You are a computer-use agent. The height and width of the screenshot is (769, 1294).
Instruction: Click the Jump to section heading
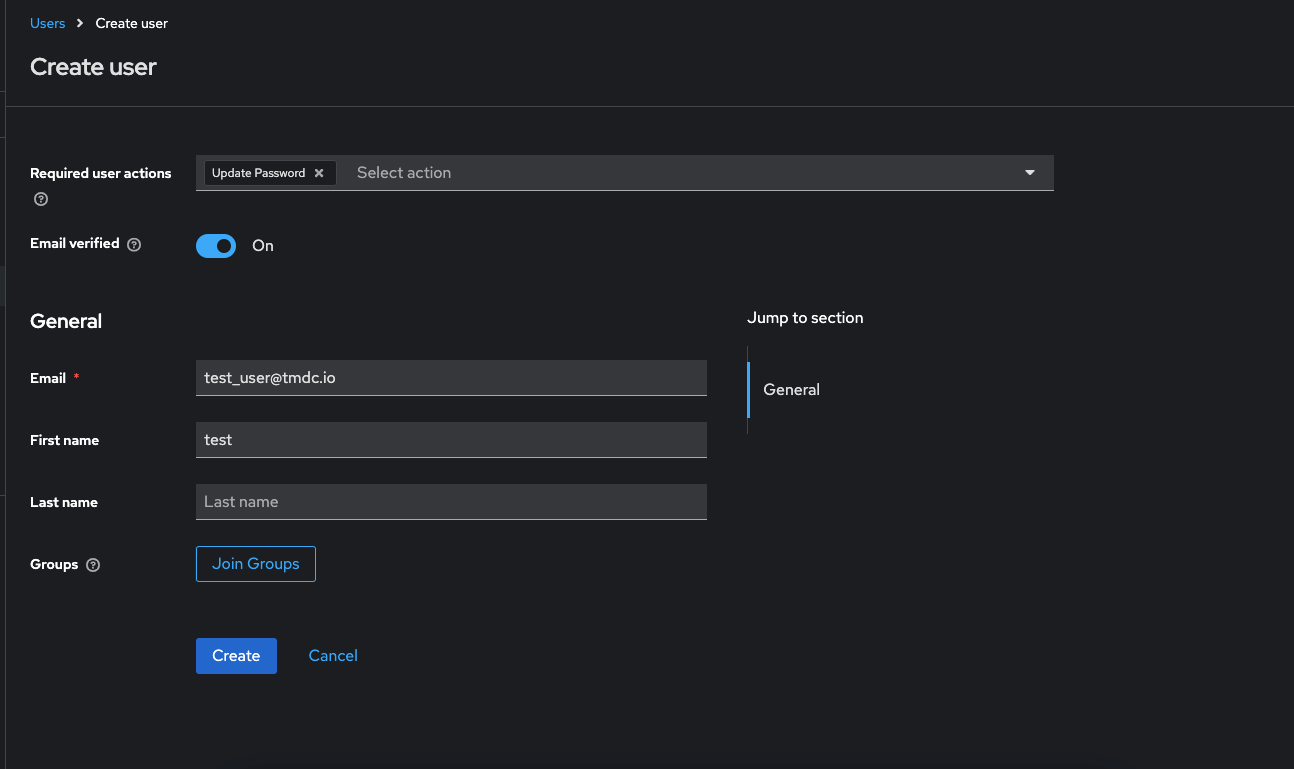[x=805, y=318]
